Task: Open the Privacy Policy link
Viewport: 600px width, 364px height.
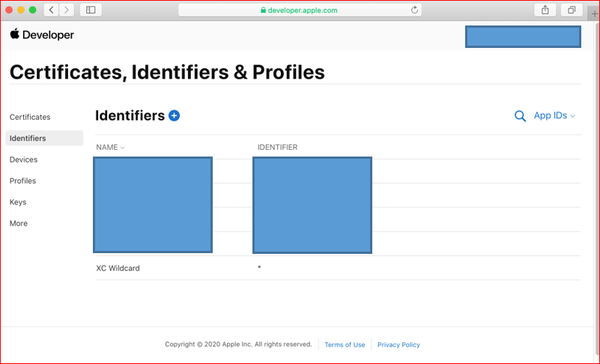Action: pos(398,344)
